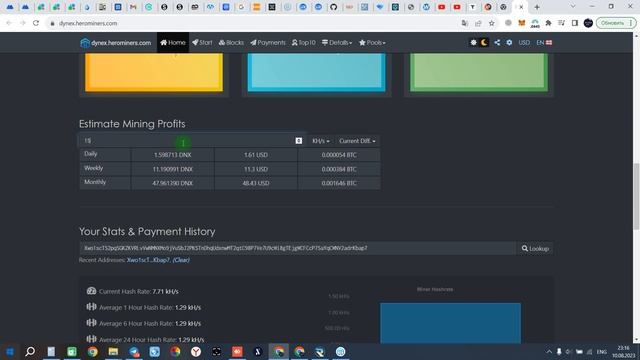
Task: Open Telegram from the taskbar
Action: point(134,351)
